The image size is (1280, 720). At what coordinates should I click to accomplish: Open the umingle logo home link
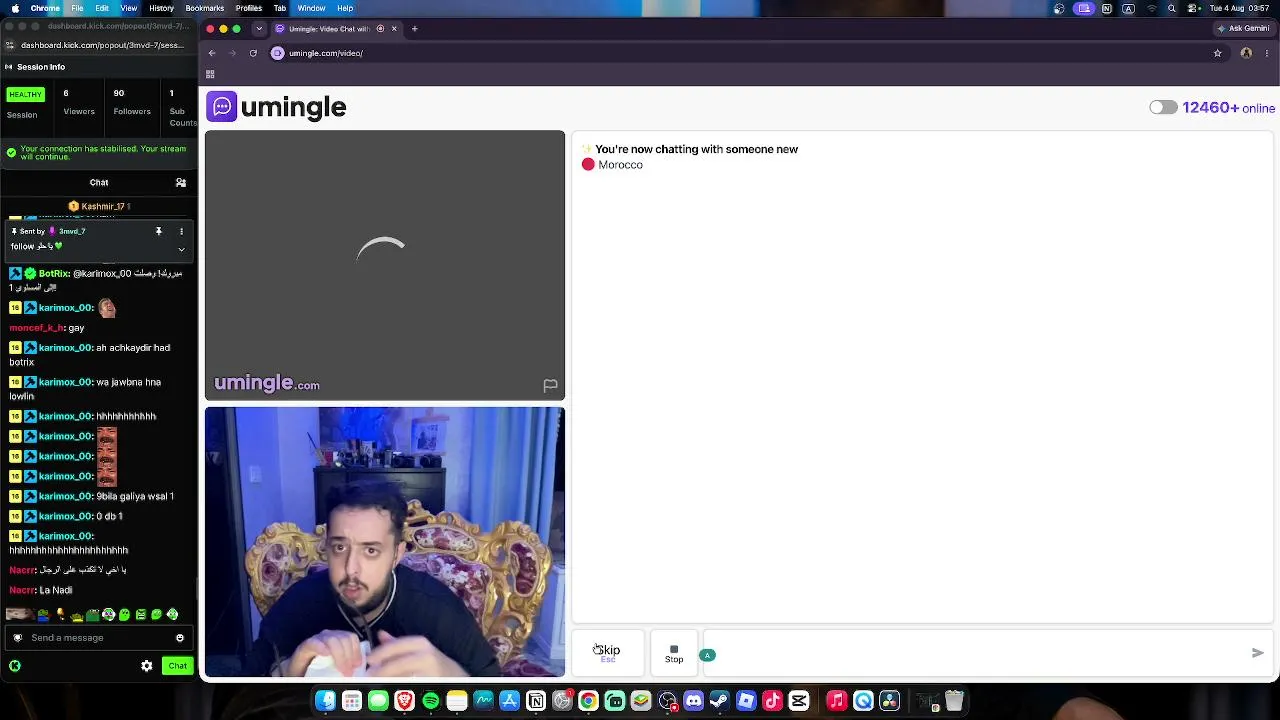coord(276,107)
